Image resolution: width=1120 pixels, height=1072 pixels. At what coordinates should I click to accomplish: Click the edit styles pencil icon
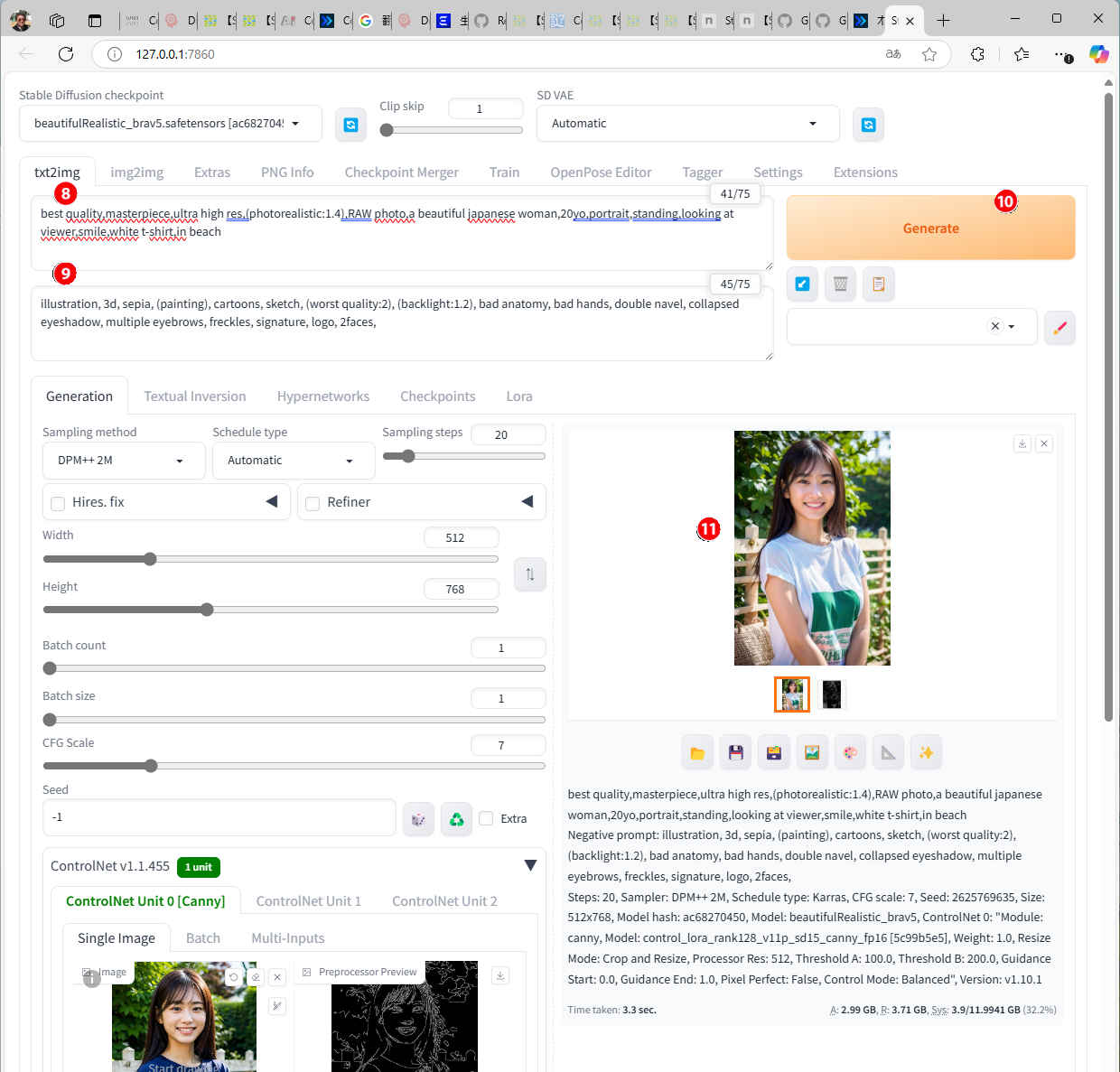coord(1059,327)
